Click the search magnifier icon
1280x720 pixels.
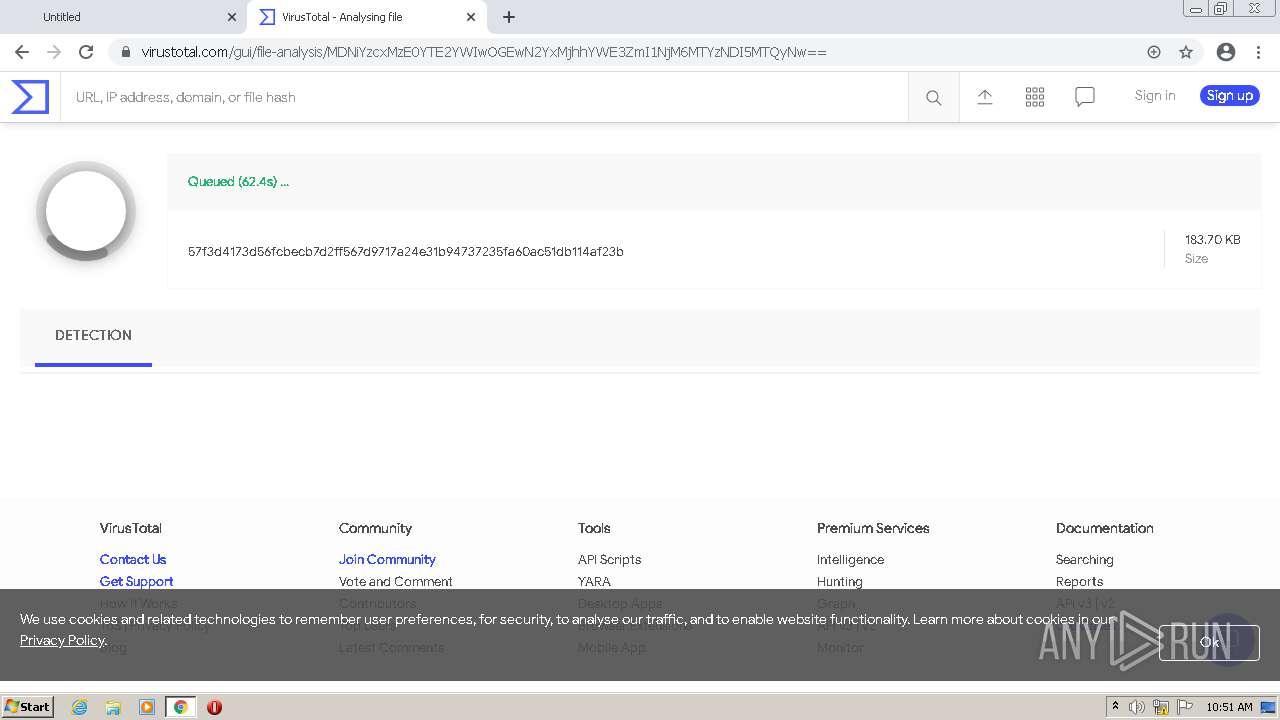coord(933,97)
